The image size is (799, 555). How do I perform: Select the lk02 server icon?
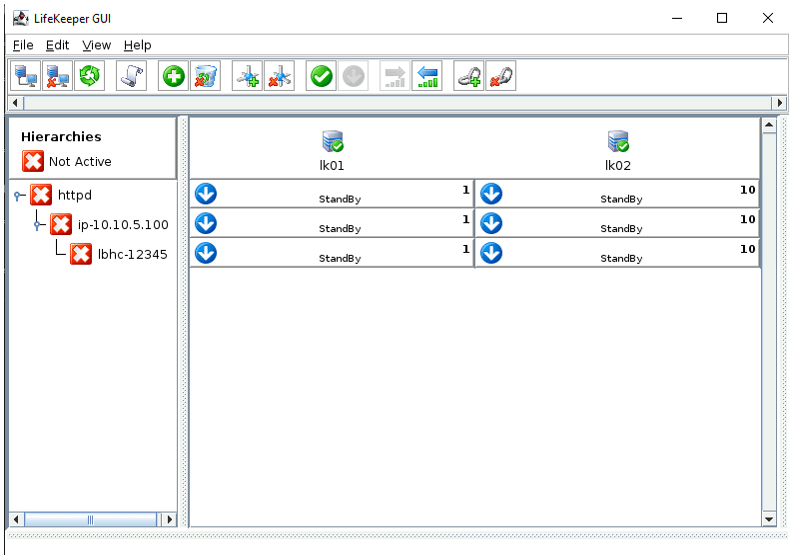click(618, 141)
